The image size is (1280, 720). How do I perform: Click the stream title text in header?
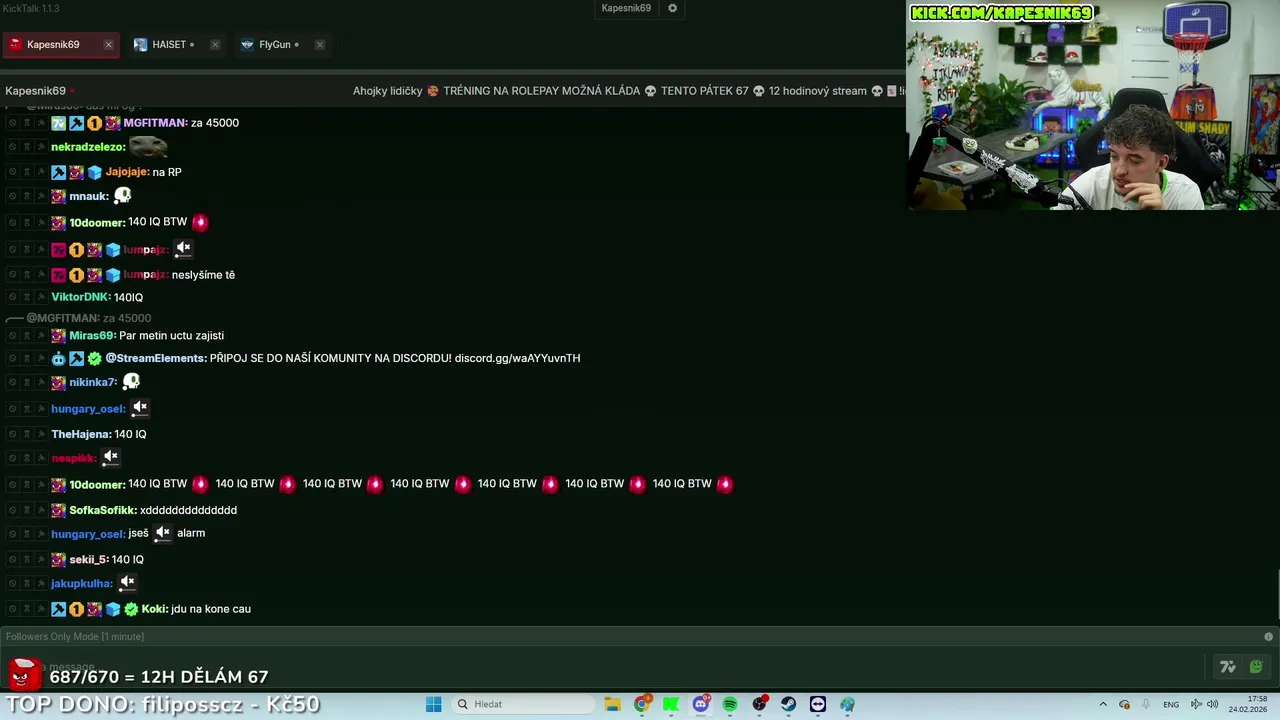[628, 91]
